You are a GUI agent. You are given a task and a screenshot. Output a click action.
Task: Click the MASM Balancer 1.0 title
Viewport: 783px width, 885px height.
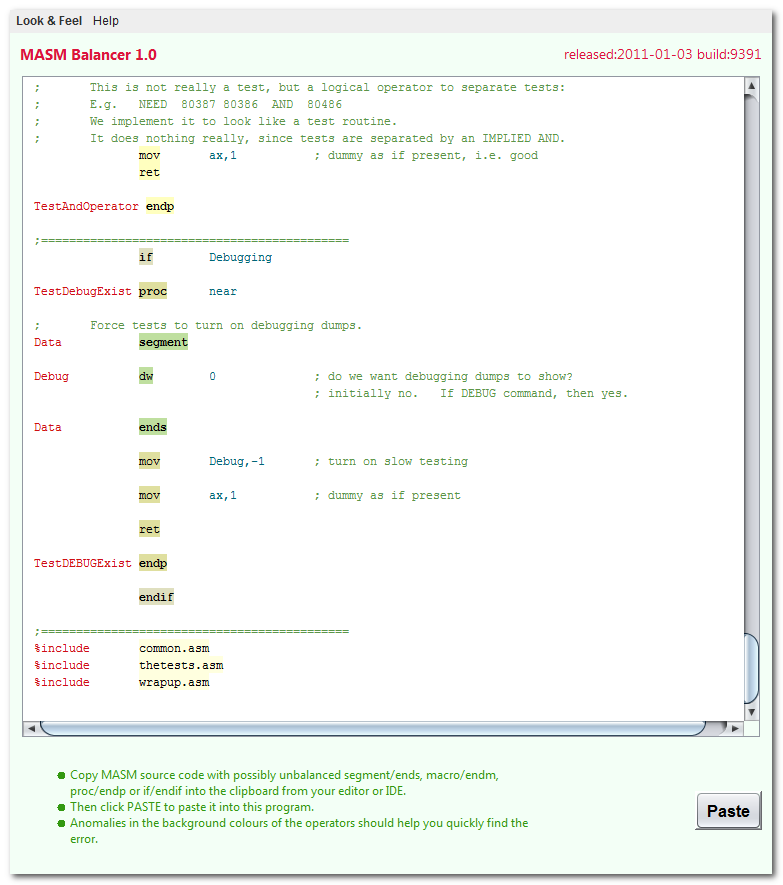coord(89,55)
